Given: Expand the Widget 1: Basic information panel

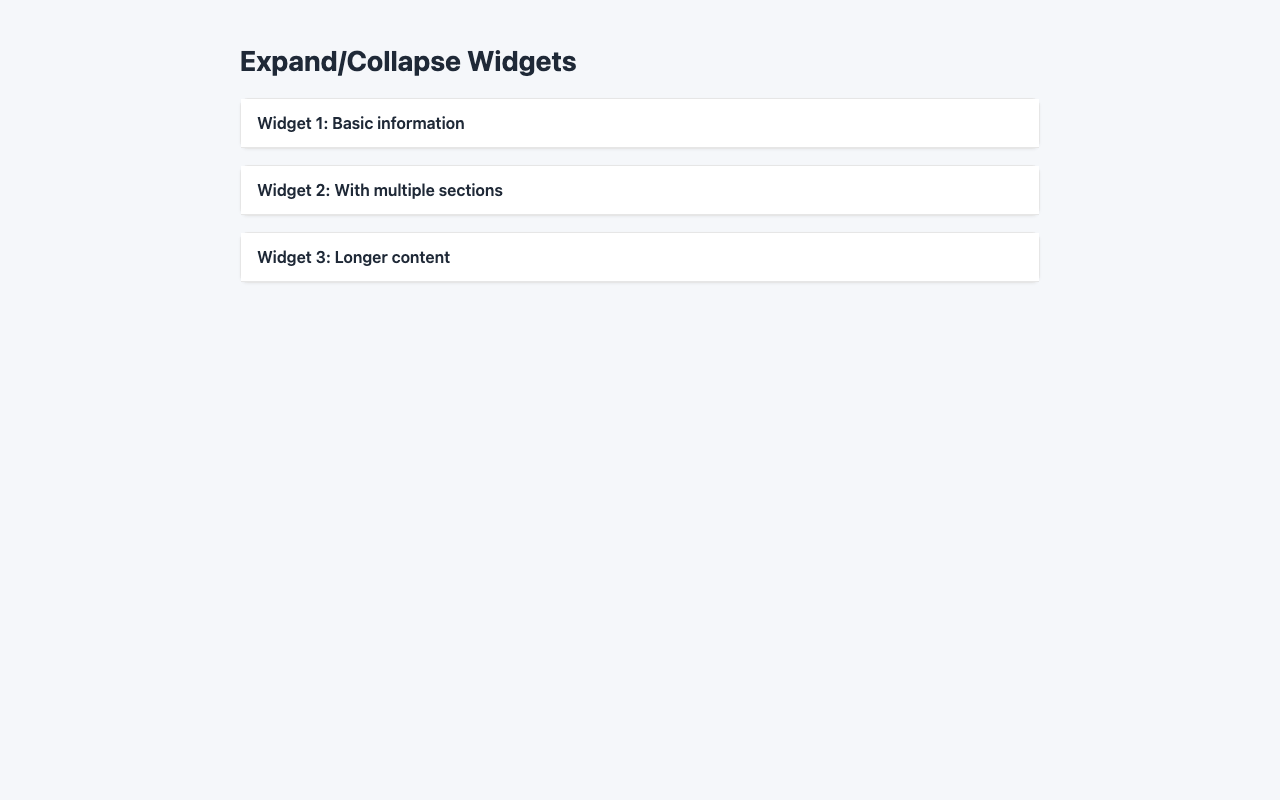Looking at the screenshot, I should click(639, 123).
